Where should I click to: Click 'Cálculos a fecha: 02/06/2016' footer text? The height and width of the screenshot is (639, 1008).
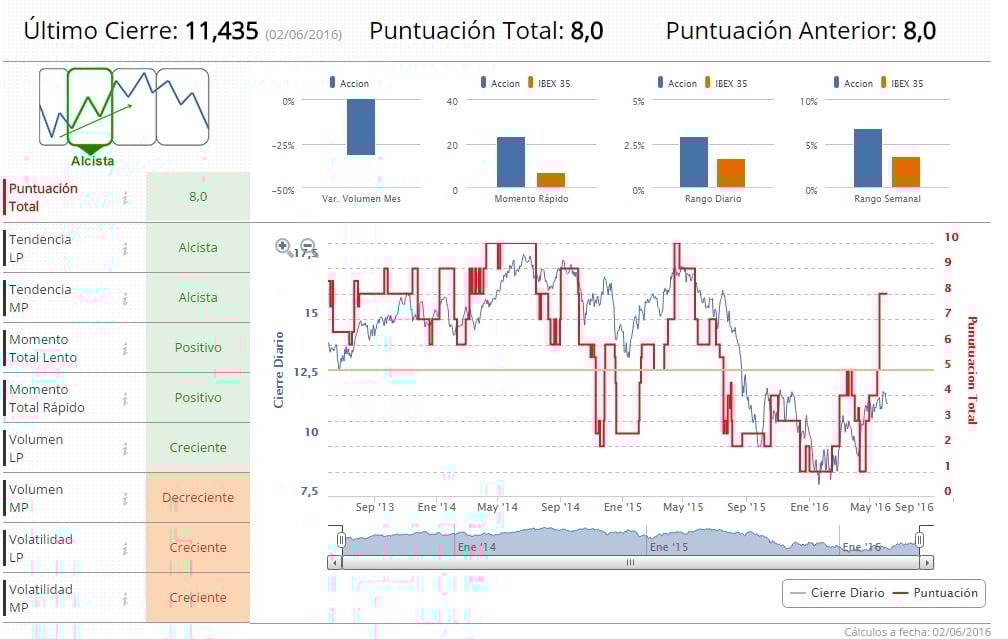[917, 633]
